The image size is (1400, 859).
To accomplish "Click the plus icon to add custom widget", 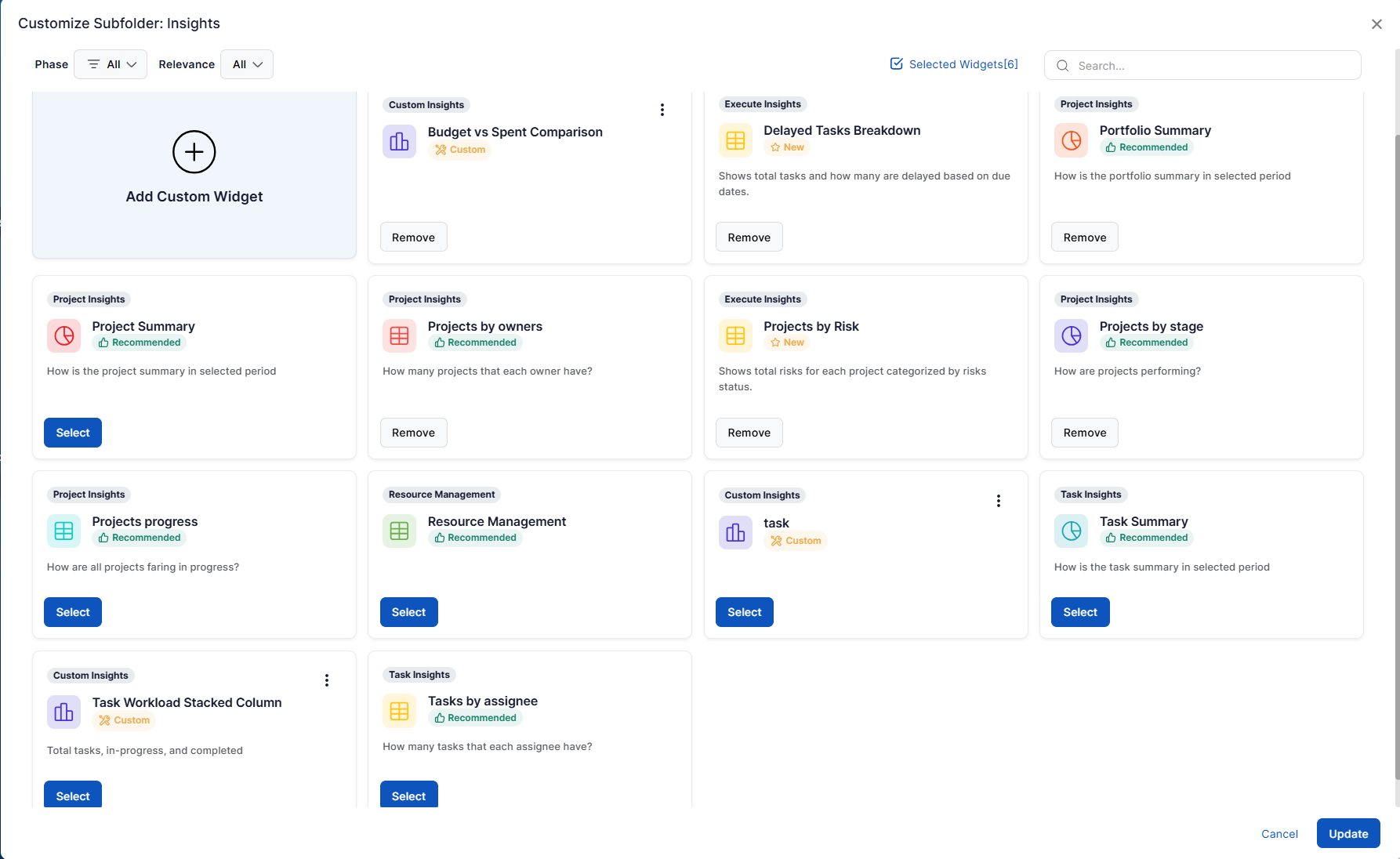I will [x=194, y=152].
